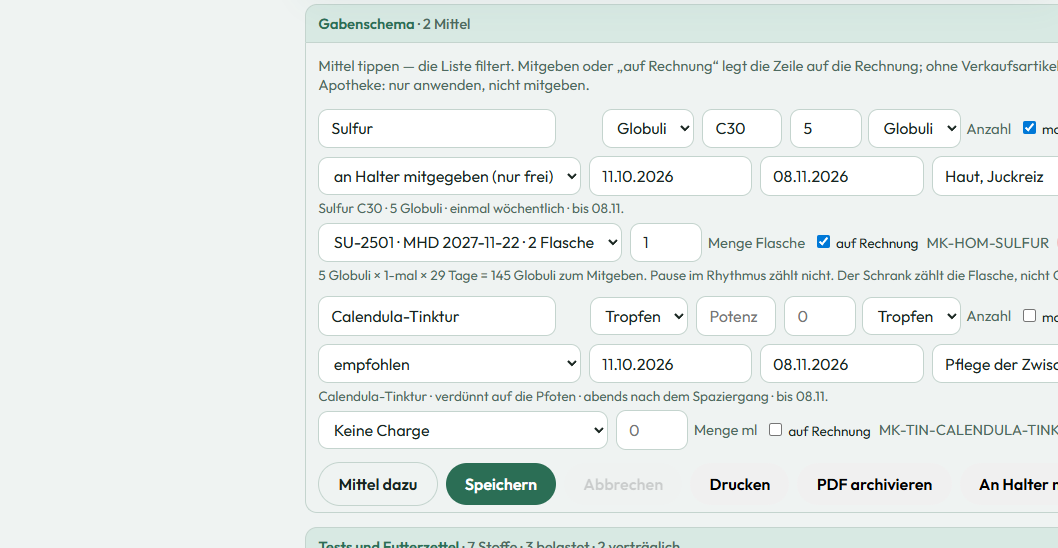Edit the Calendula-Tinktur remedy name field
The image size is (1058, 548).
[x=437, y=316]
